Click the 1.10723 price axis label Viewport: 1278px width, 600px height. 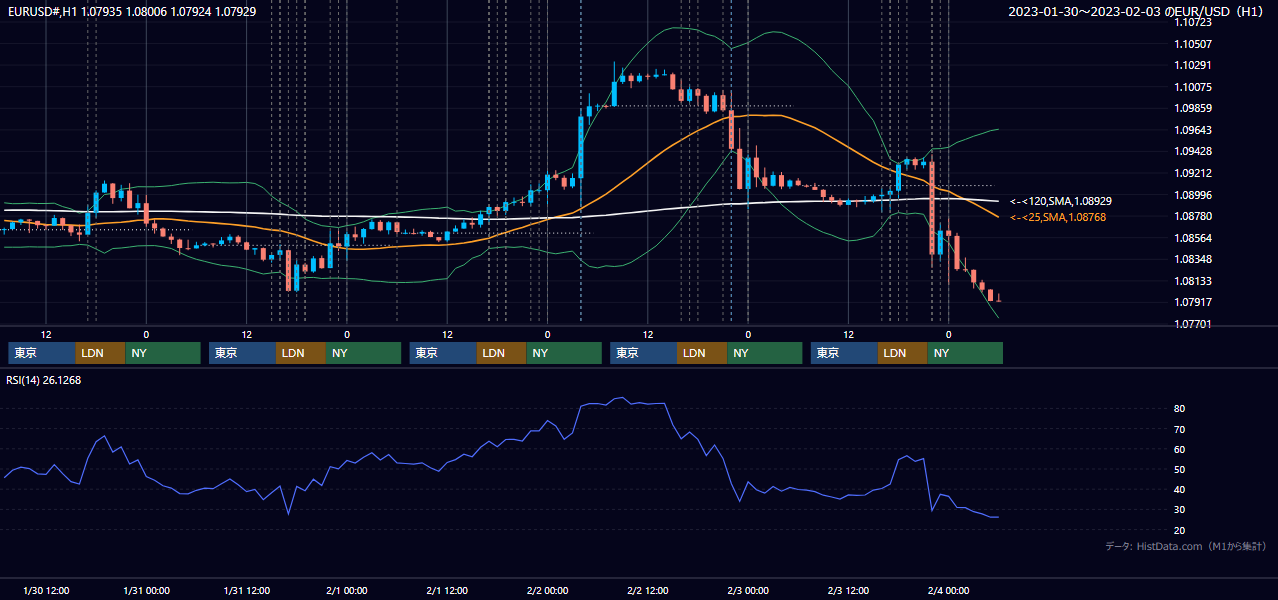tap(1193, 22)
